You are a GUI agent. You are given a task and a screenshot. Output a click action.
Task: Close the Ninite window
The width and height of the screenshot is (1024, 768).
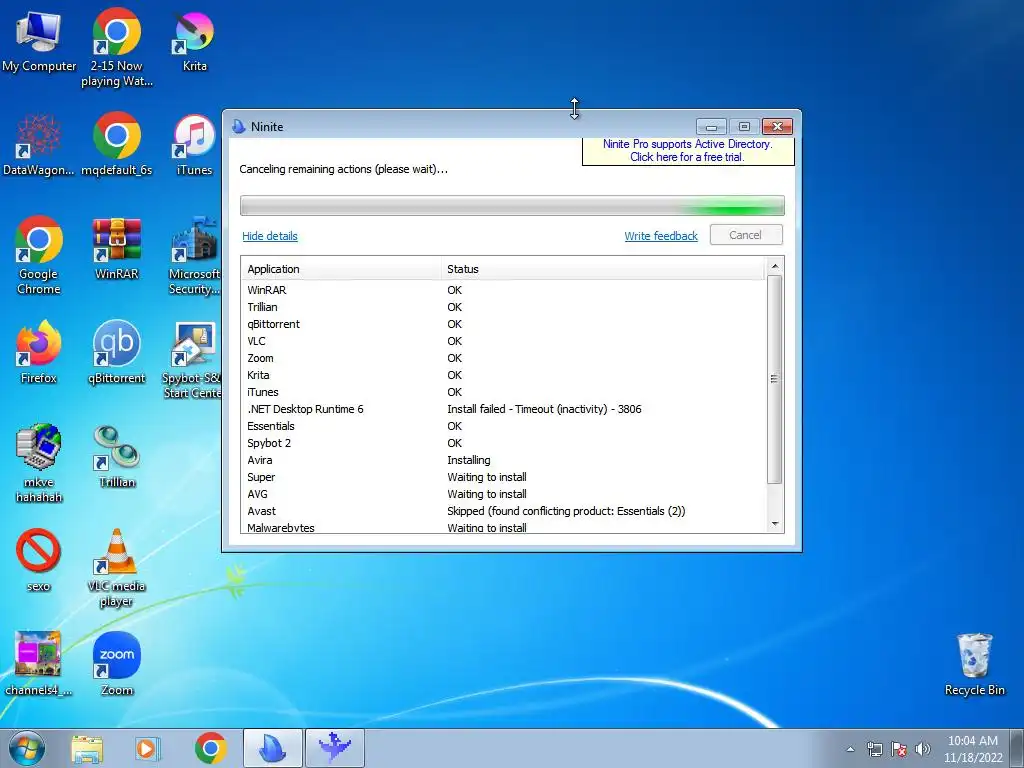coord(777,126)
